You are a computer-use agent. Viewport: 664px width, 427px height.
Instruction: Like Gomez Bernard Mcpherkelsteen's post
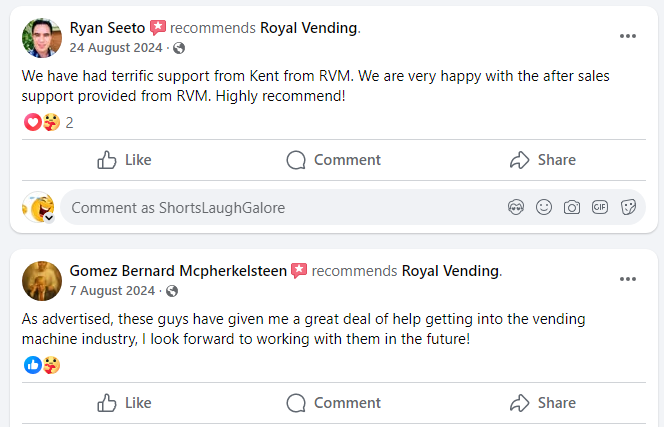click(125, 403)
